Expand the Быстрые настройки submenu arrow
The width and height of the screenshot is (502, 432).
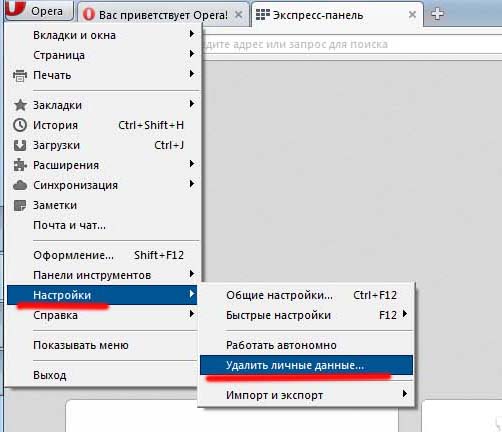pyautogui.click(x=405, y=314)
